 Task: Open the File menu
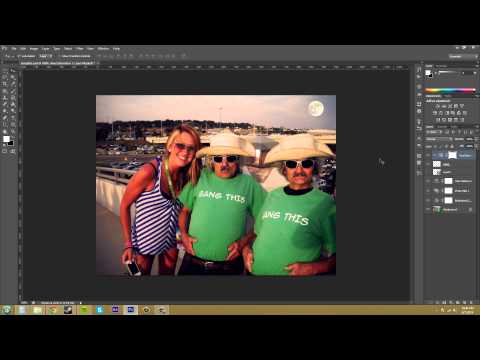[x=14, y=49]
